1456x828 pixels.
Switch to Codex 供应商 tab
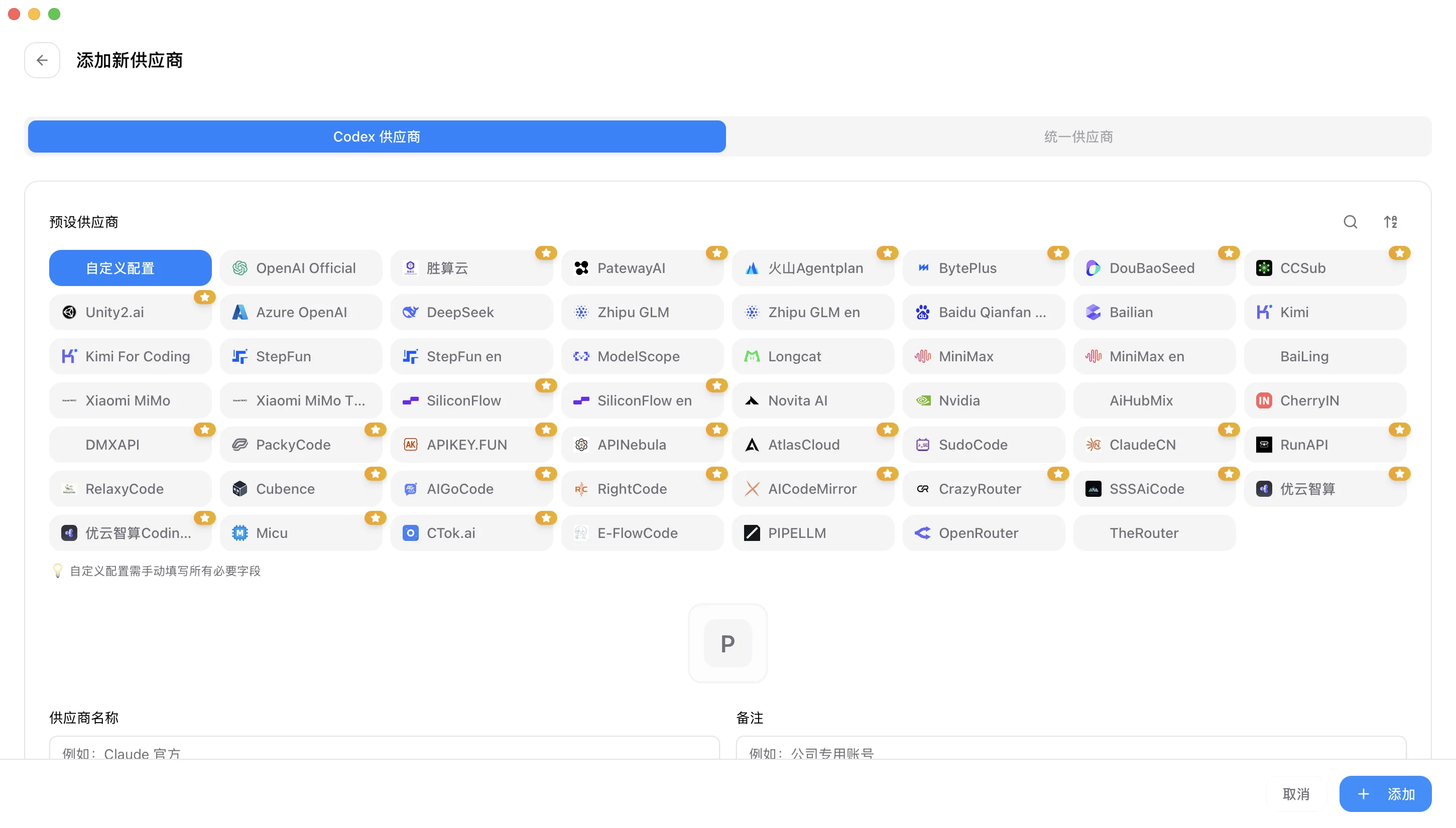[377, 136]
